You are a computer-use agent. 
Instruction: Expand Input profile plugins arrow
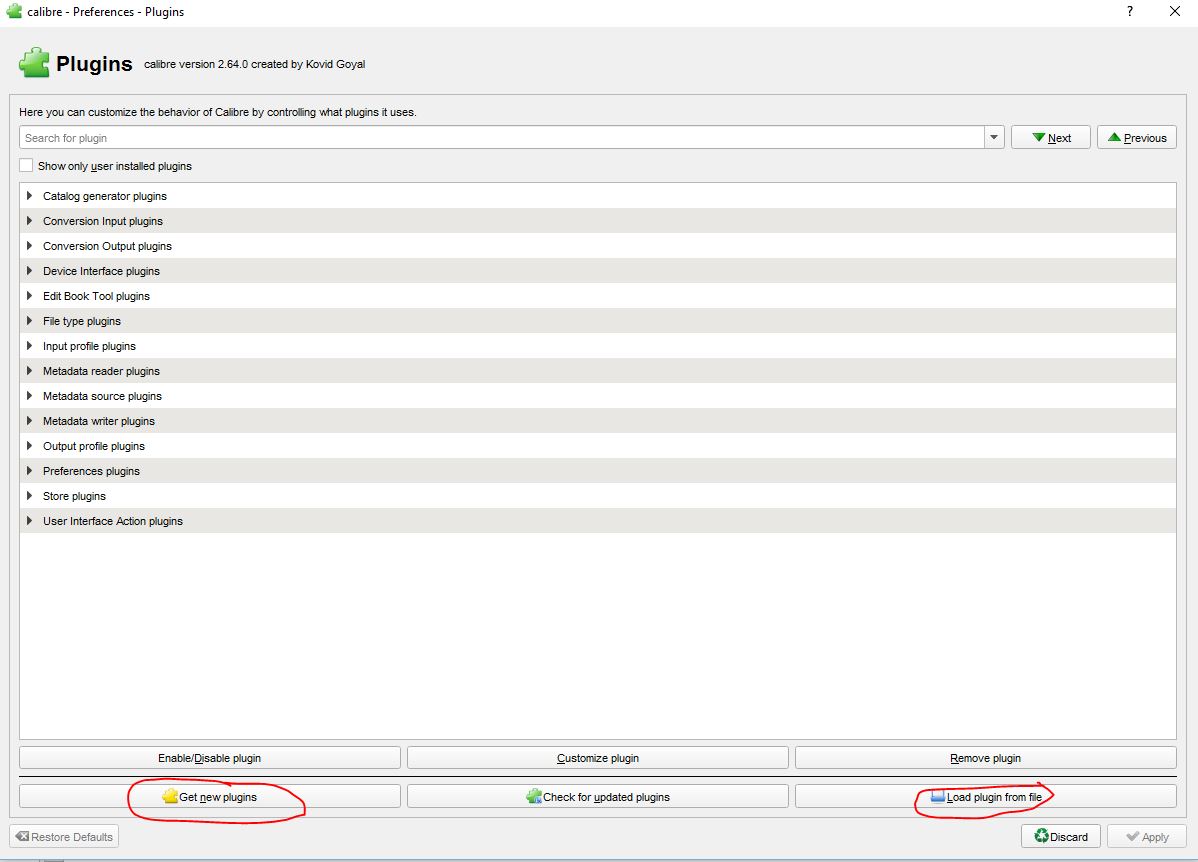point(29,346)
